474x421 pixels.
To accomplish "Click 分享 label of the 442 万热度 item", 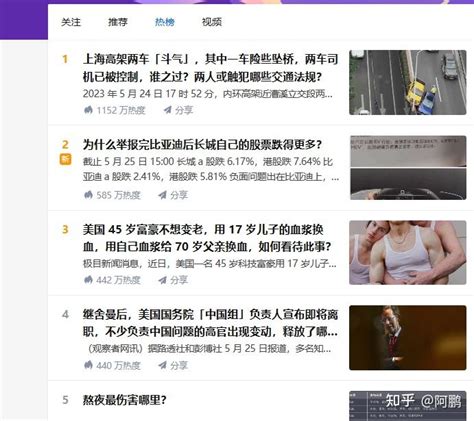I will pos(179,280).
